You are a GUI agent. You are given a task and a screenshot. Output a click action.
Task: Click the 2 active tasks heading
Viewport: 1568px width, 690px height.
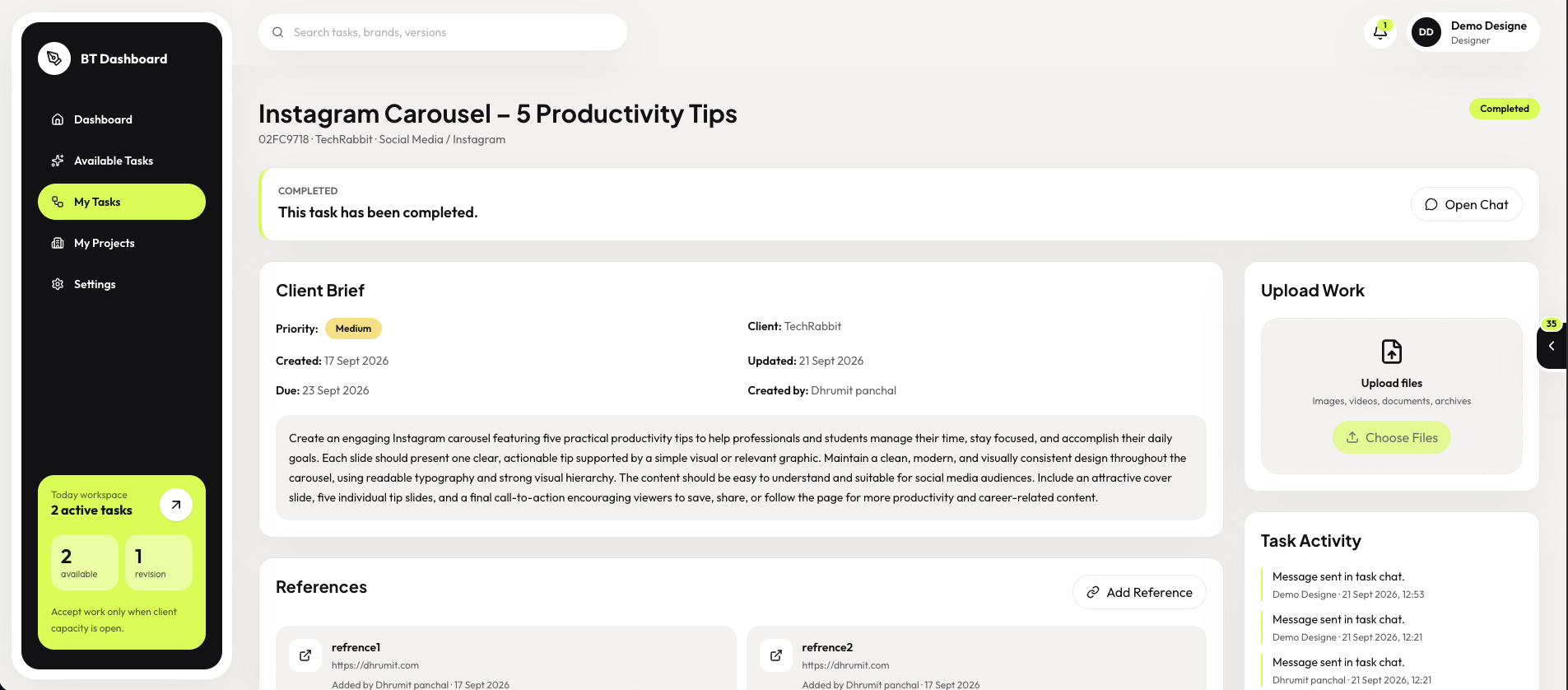tap(91, 511)
